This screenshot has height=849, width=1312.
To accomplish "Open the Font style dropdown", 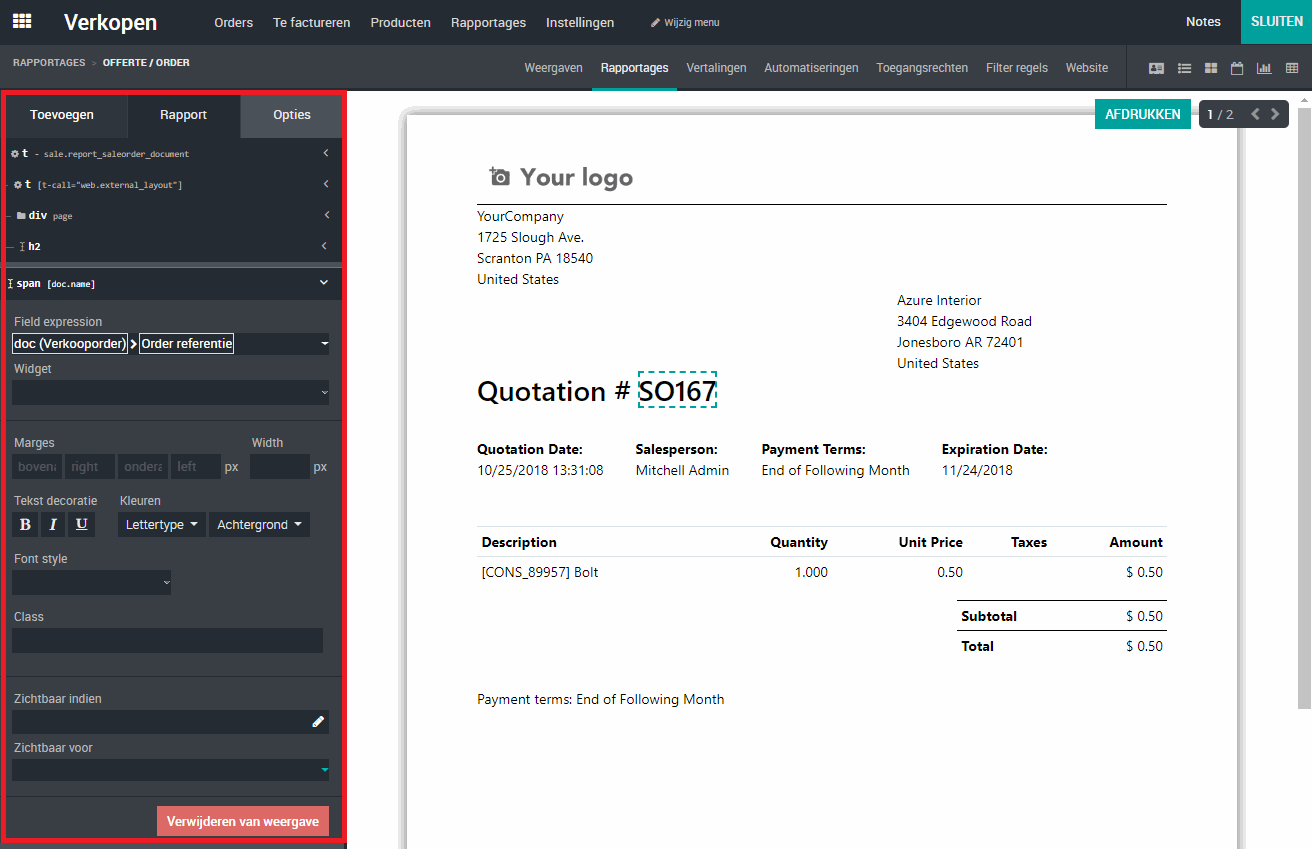I will 91,581.
